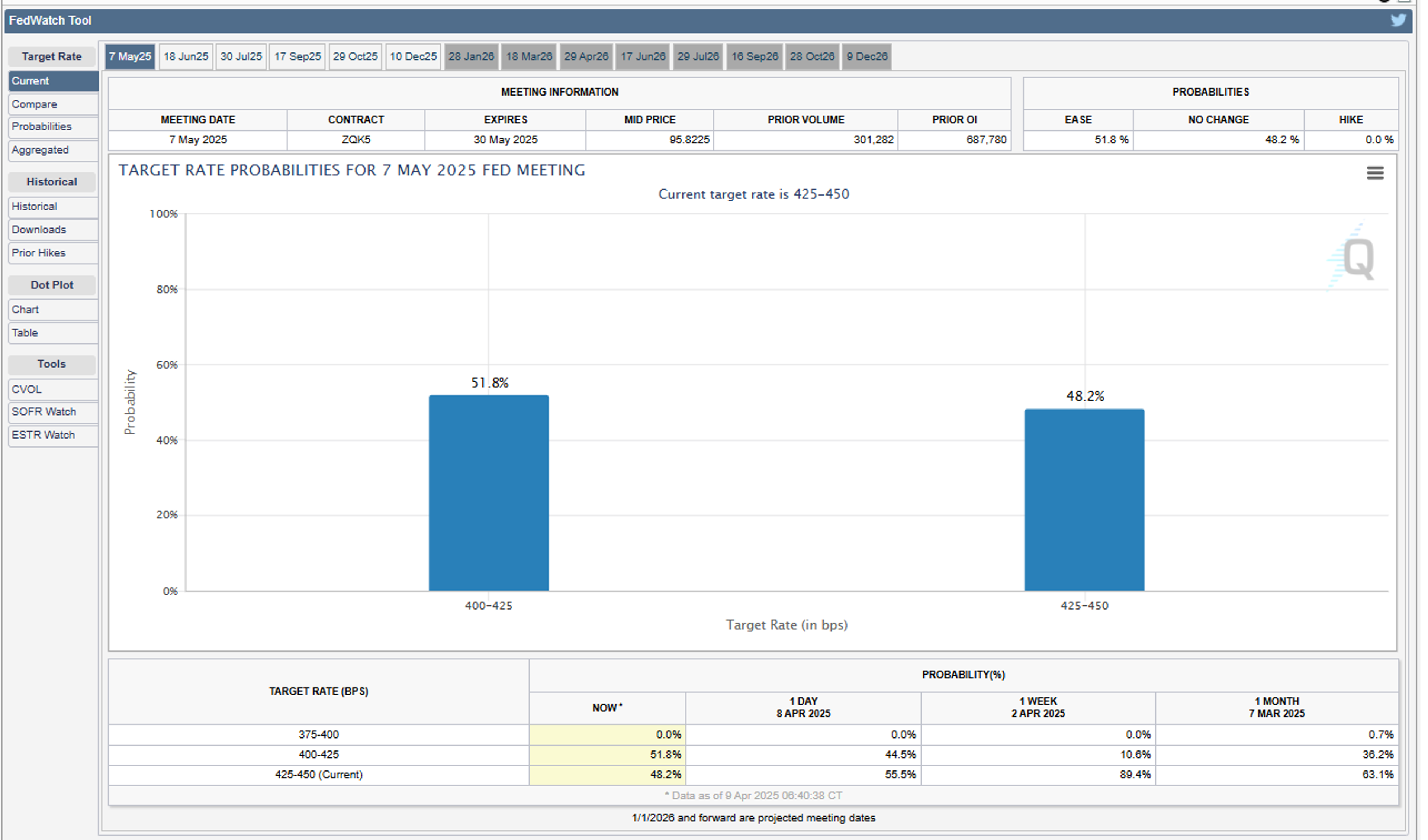The height and width of the screenshot is (840, 1428).
Task: Select the 18 Jun25 meeting tab
Action: (186, 56)
